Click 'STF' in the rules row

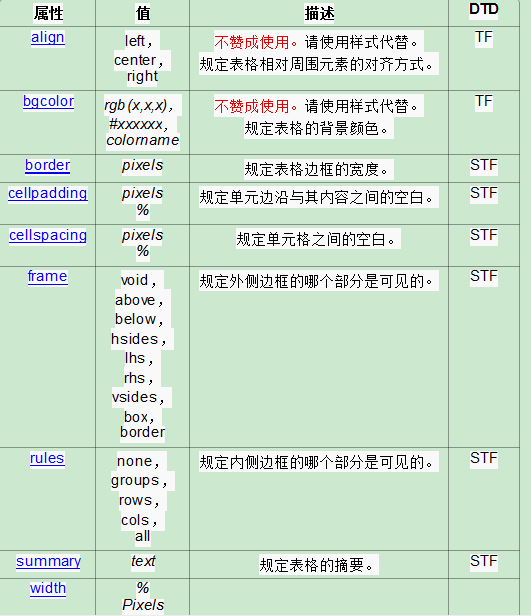[x=484, y=458]
